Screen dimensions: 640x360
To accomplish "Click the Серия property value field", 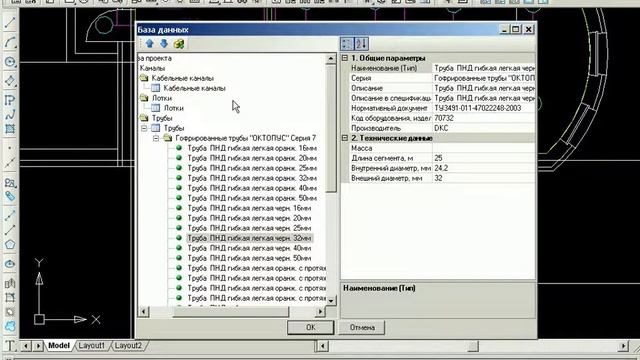I will click(484, 78).
